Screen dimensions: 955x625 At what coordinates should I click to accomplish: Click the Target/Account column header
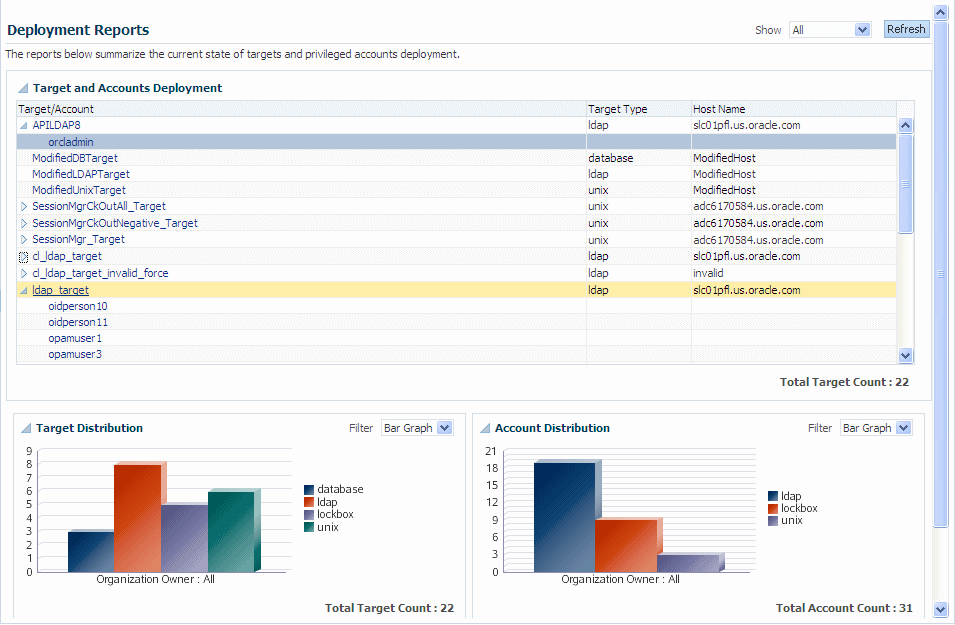coord(301,109)
